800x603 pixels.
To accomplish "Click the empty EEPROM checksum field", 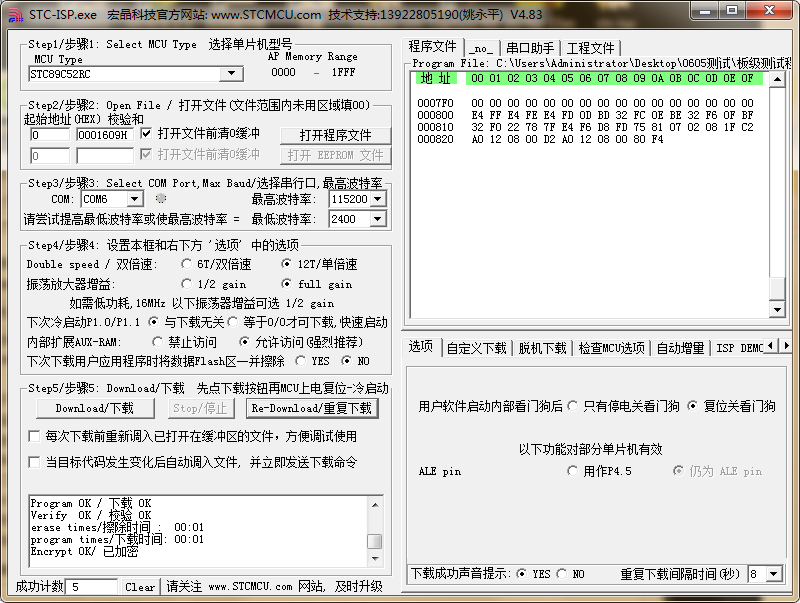I will pyautogui.click(x=105, y=156).
